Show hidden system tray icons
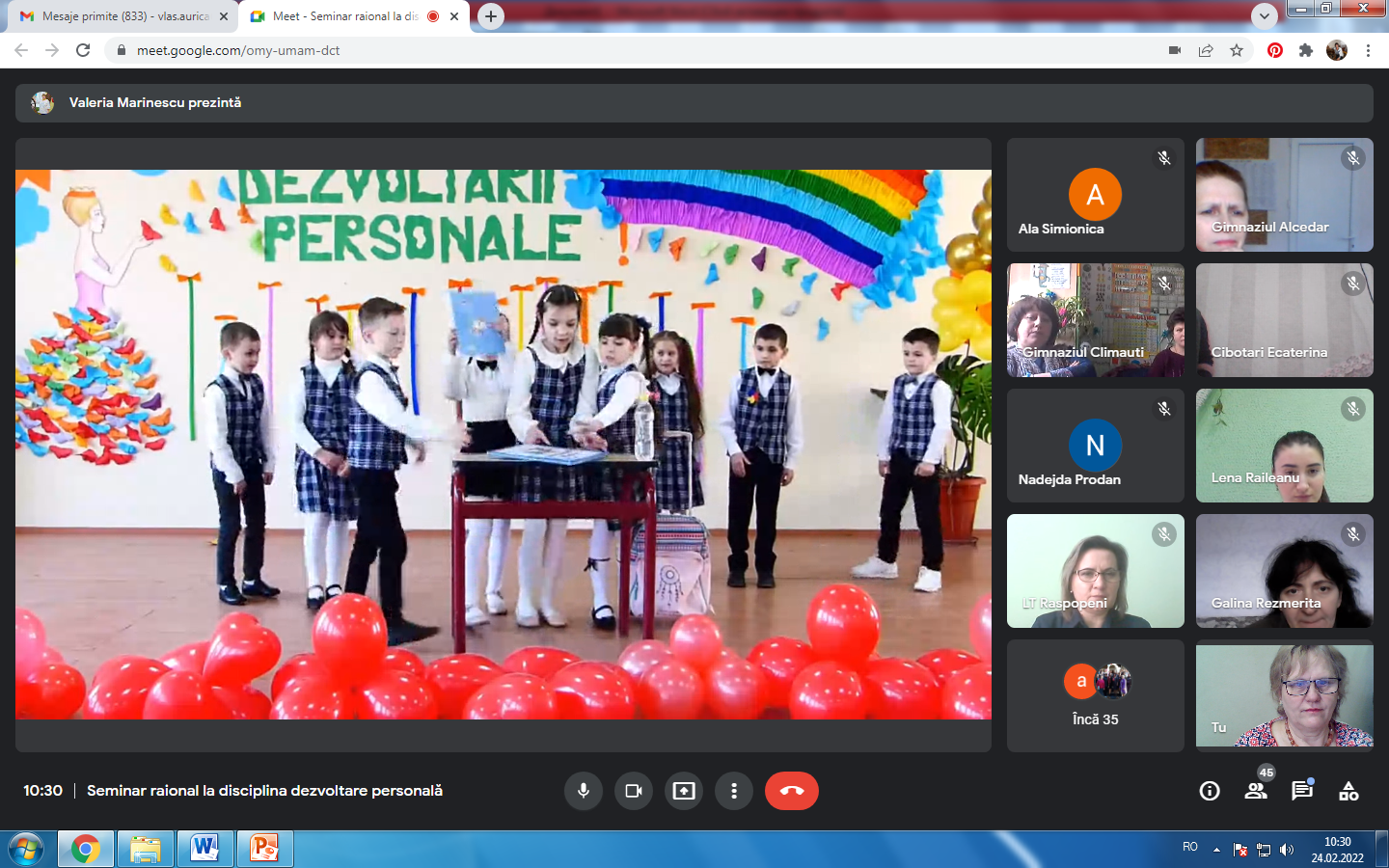 click(x=1216, y=850)
